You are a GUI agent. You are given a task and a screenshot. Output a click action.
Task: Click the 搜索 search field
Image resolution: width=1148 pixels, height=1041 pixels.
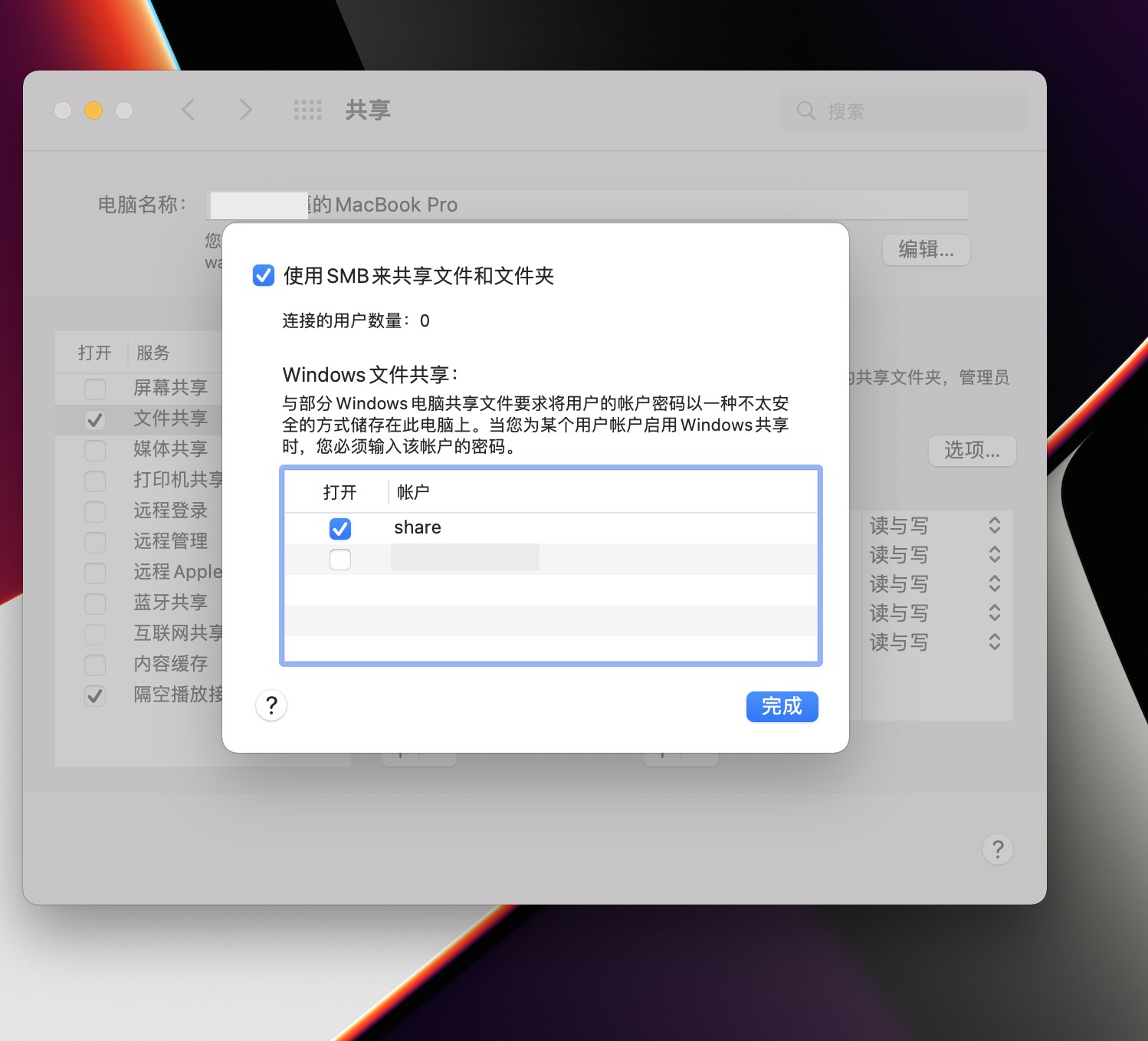tap(904, 110)
